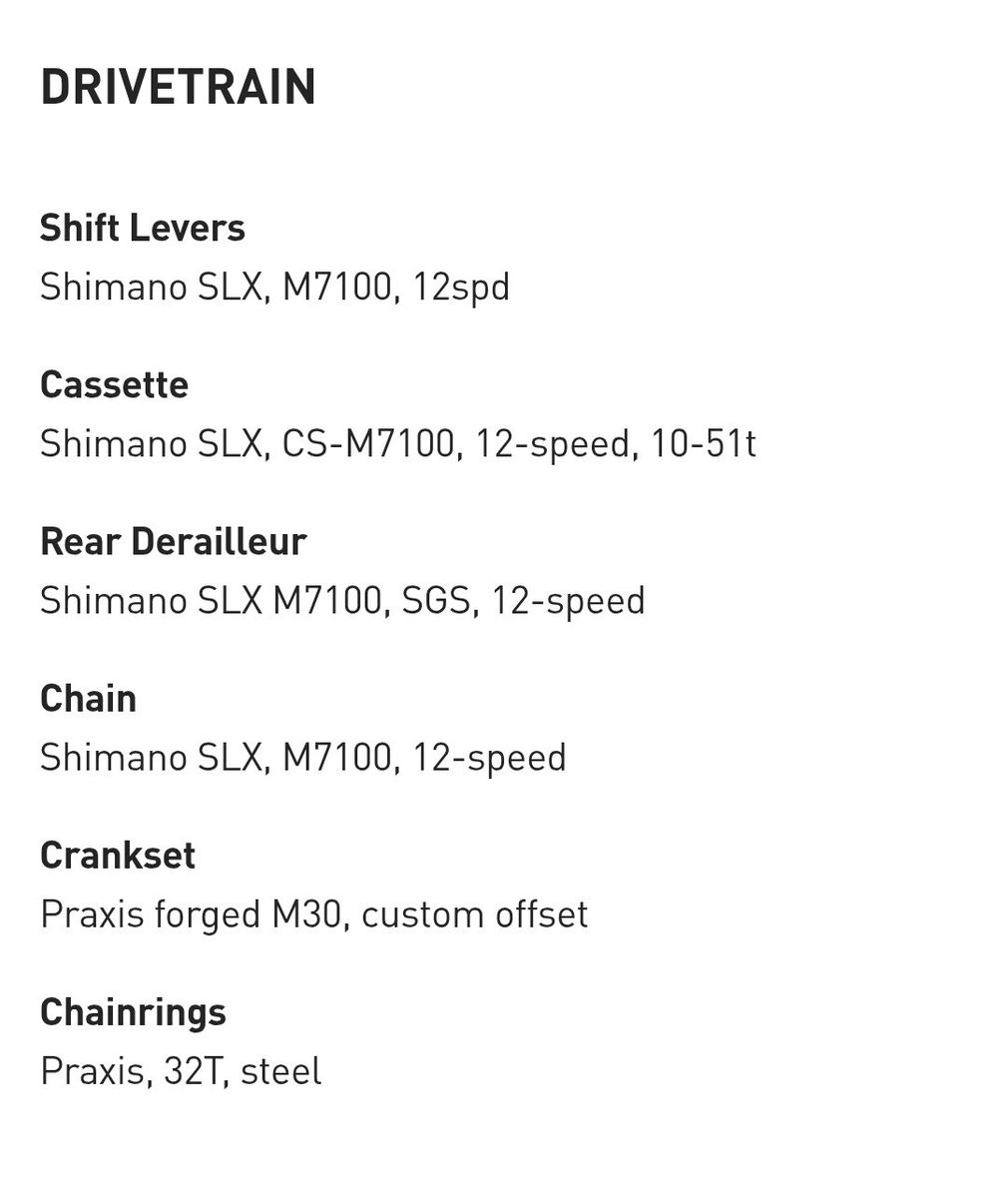Select the Cassette label

[114, 385]
